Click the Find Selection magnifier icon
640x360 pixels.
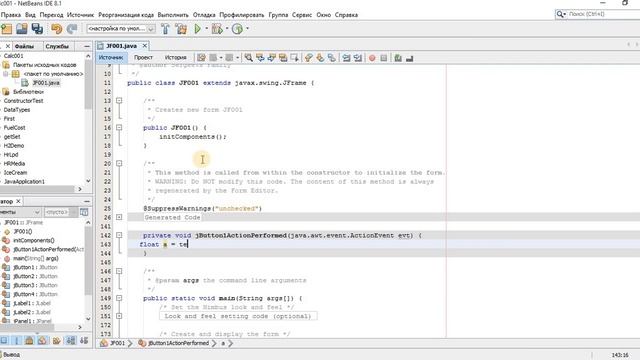[x=248, y=58]
